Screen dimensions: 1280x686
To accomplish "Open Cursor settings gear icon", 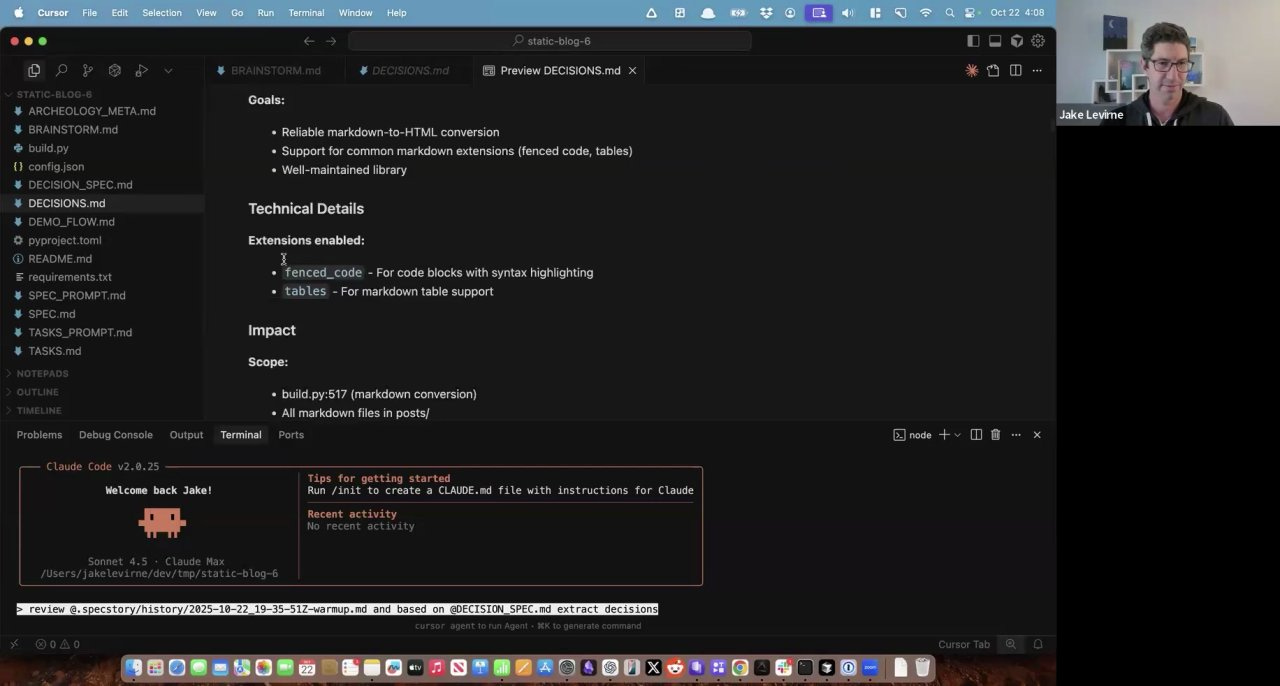I will [x=1038, y=41].
